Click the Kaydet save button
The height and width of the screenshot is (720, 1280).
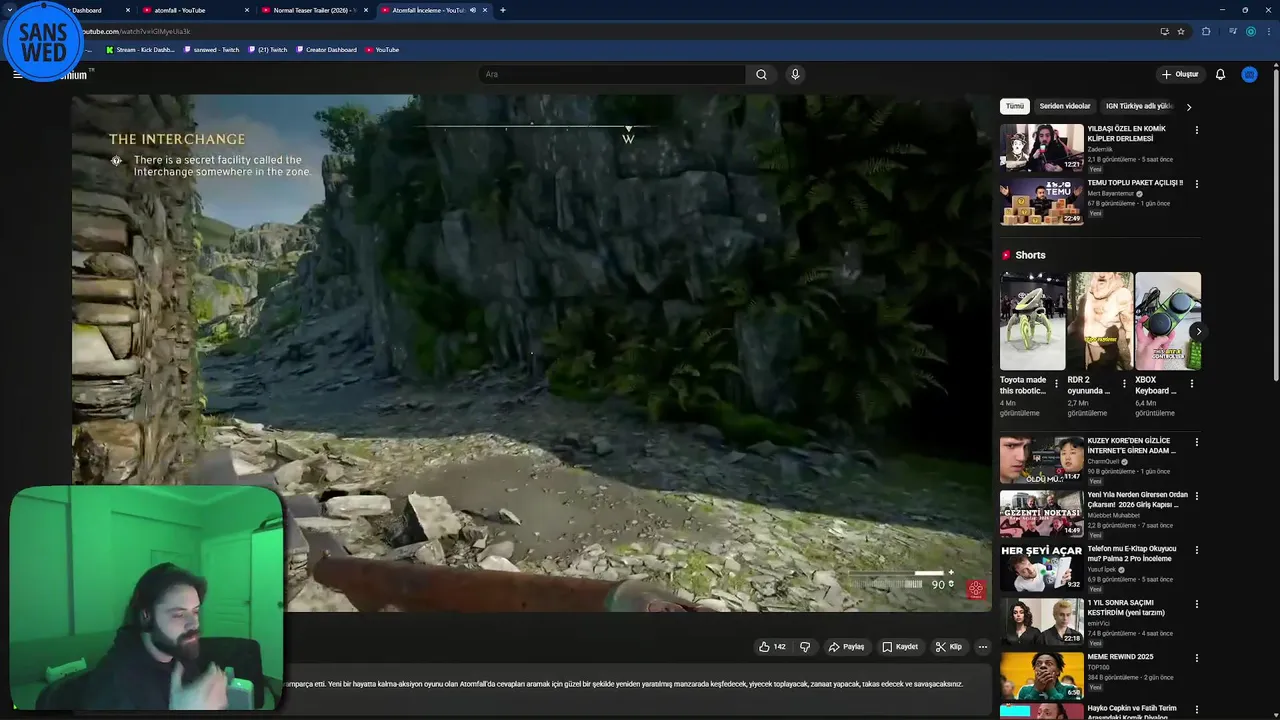point(900,647)
